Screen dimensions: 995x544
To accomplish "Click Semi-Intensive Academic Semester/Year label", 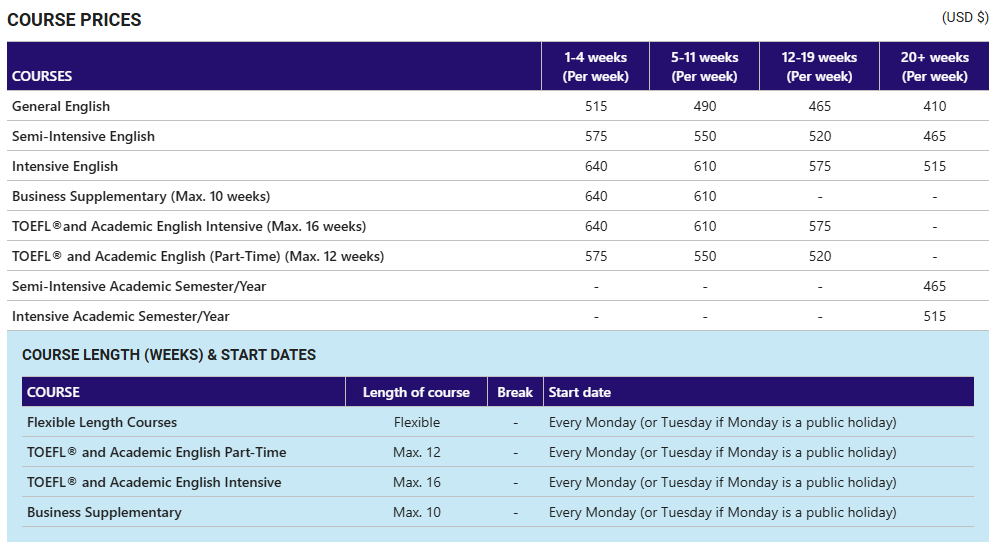I will (x=139, y=286).
